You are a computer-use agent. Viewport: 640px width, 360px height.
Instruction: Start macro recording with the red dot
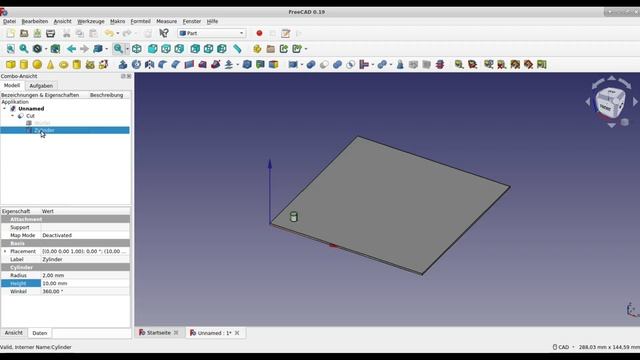click(259, 33)
